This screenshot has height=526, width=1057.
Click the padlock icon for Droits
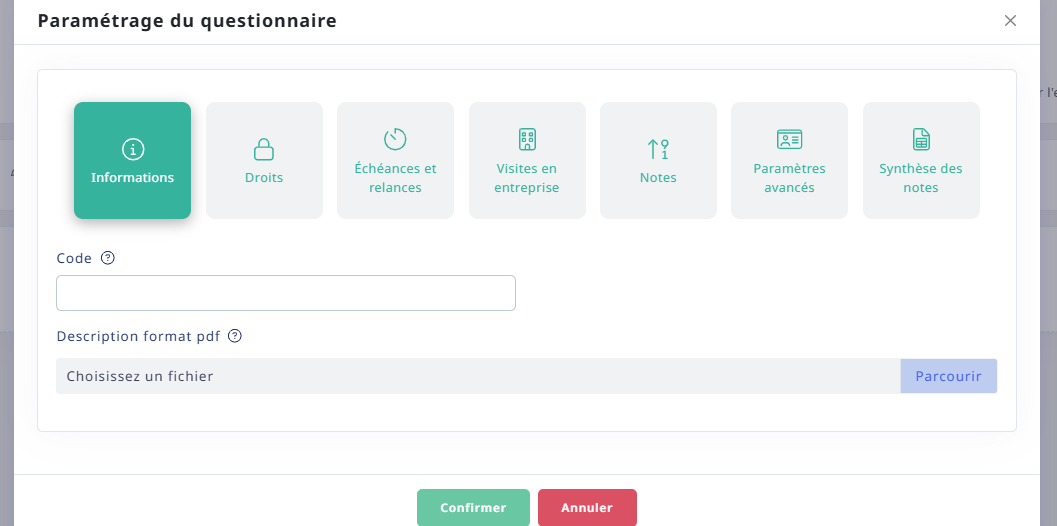264,149
